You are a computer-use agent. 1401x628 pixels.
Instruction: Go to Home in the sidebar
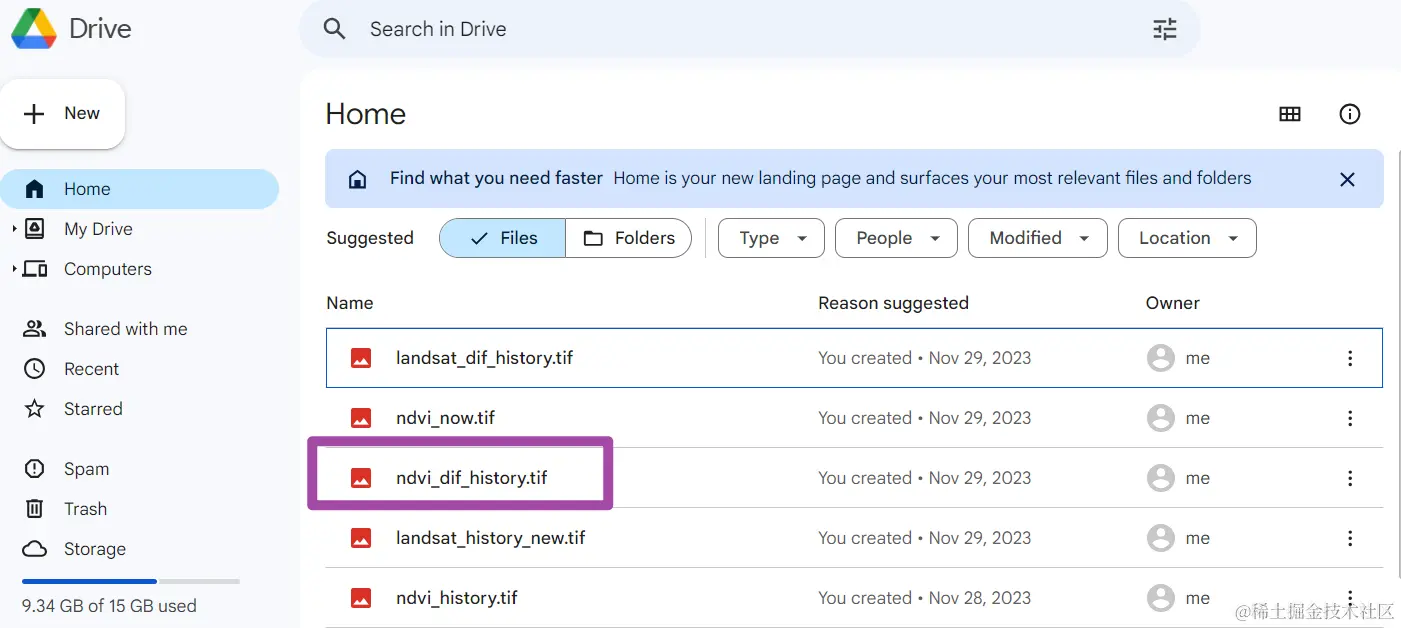pos(139,189)
